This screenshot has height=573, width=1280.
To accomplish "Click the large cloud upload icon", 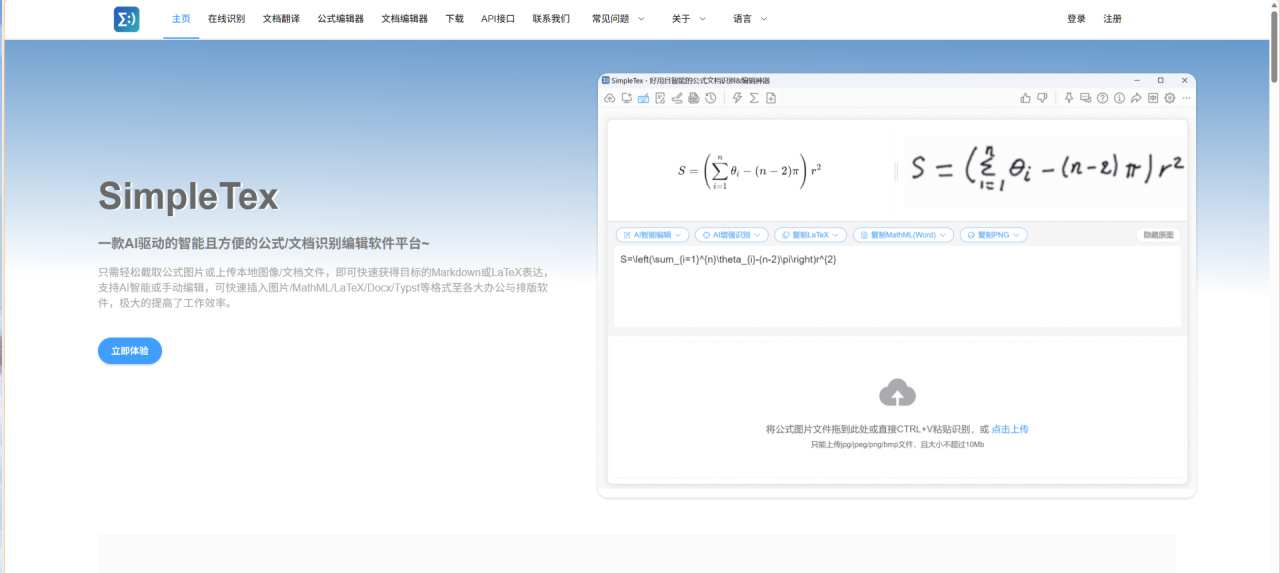I will [897, 392].
